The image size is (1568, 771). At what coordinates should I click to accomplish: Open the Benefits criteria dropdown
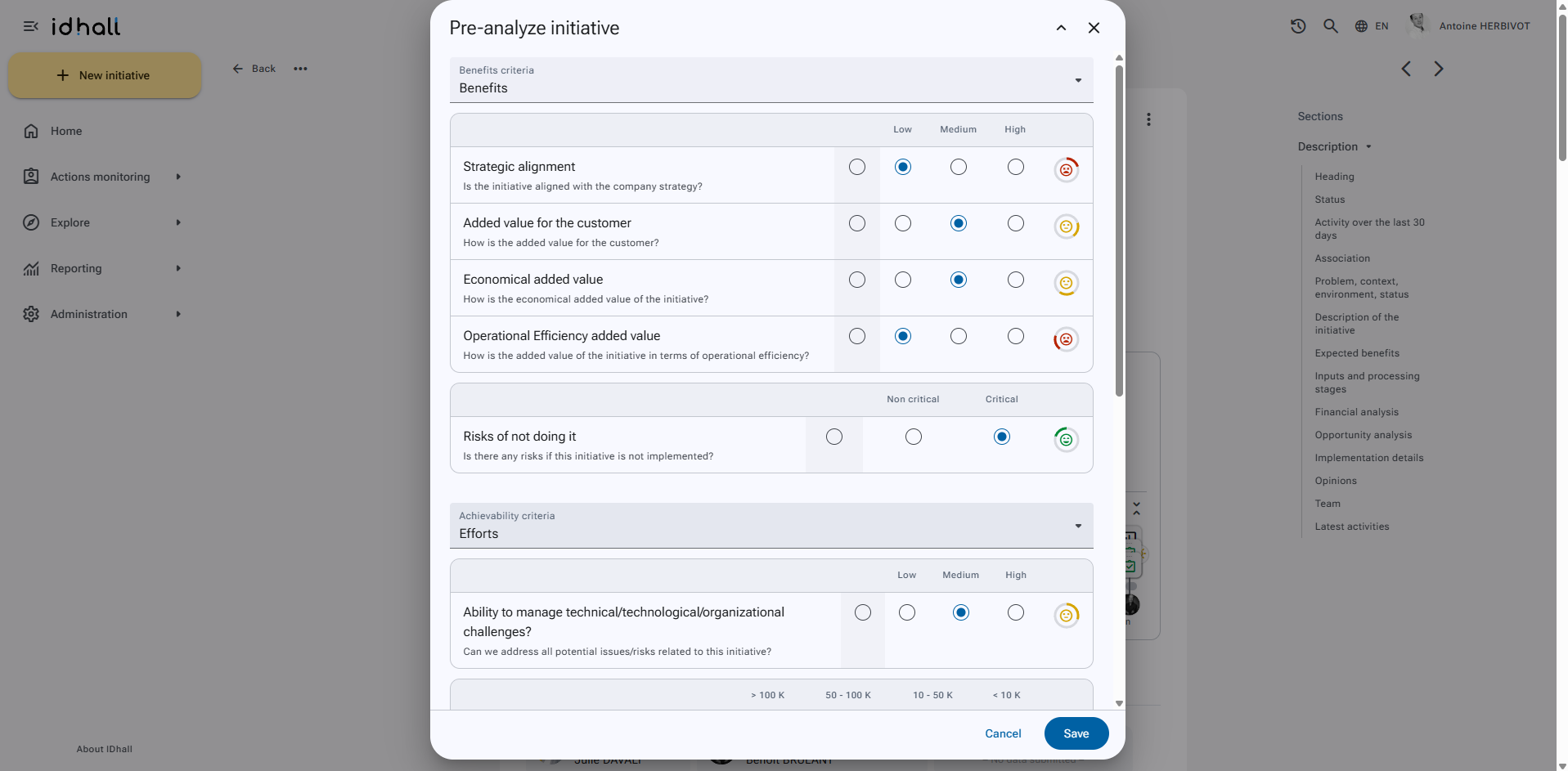(771, 80)
